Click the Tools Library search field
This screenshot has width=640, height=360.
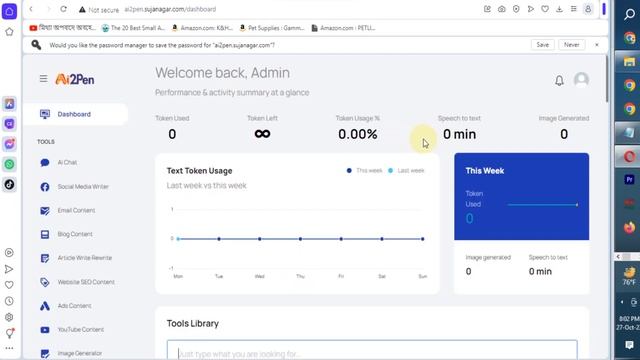point(372,350)
